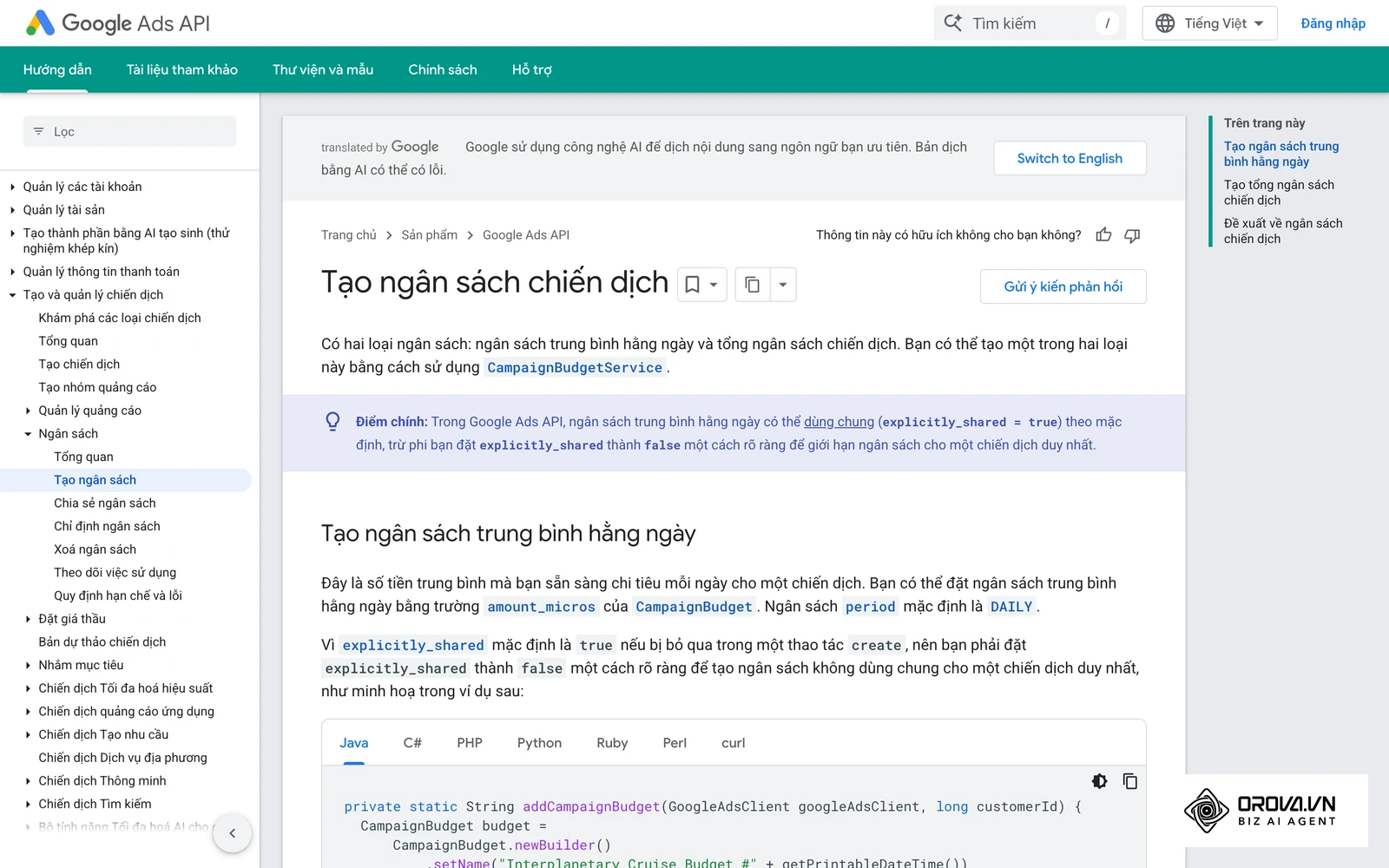Open Tạo chiến dịch sidebar item
The width and height of the screenshot is (1389, 868).
(79, 365)
